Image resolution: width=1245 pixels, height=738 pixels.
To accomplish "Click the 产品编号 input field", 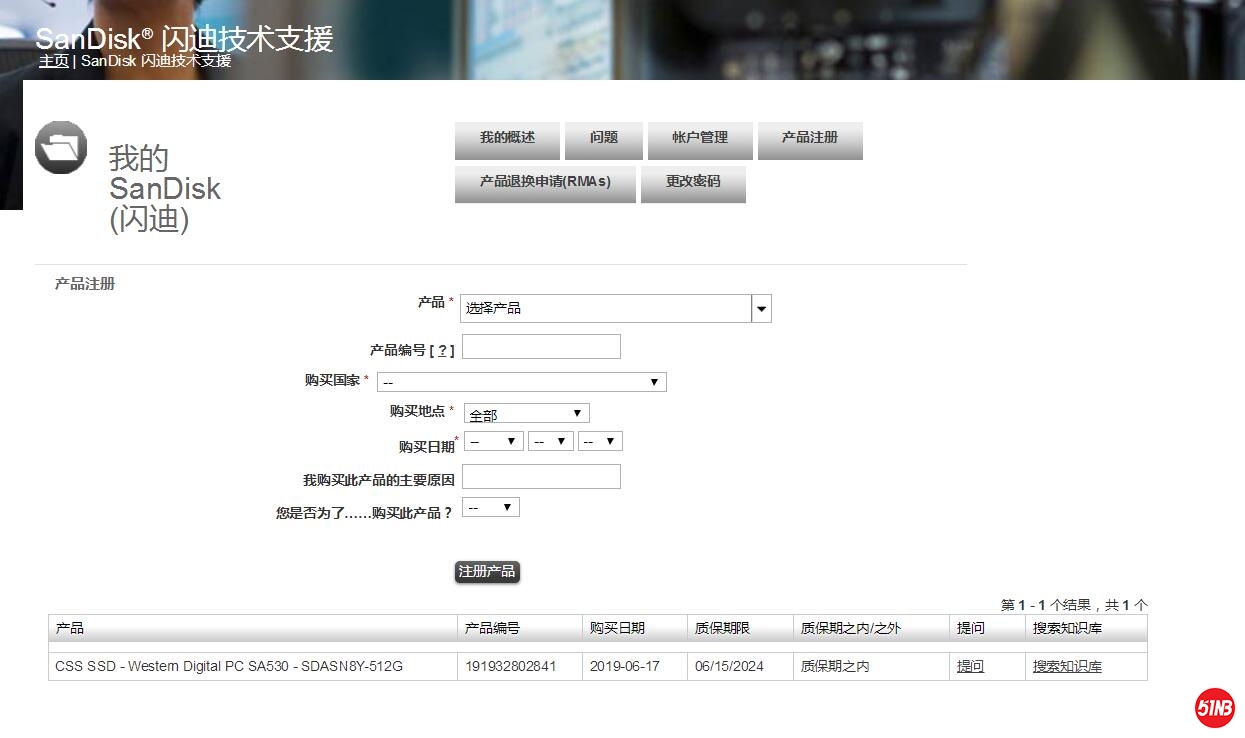I will coord(541,347).
